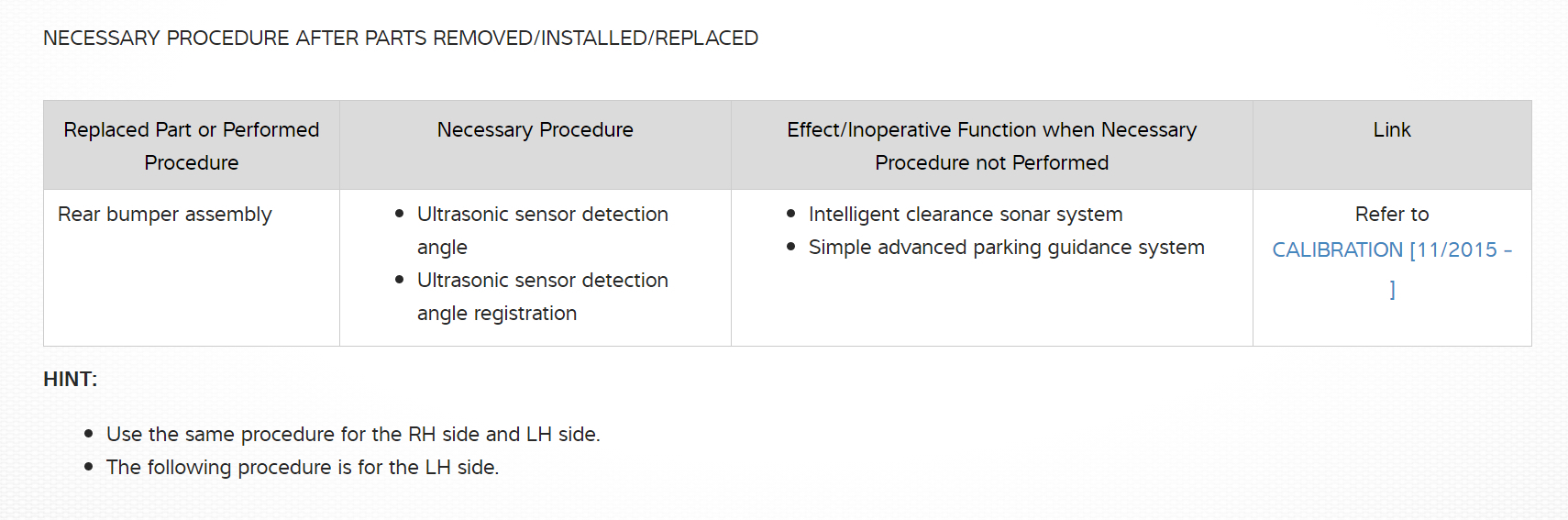Open the CALIBRATION [11/2015 - ] link
1568x520 pixels.
point(1391,250)
